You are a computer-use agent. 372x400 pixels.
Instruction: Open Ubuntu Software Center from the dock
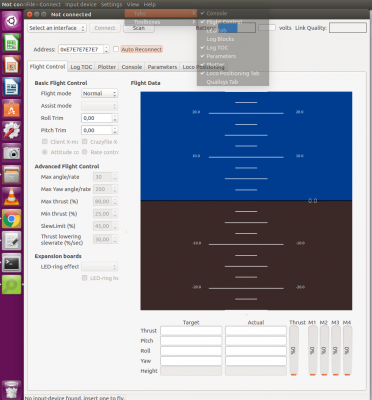pyautogui.click(x=12, y=109)
